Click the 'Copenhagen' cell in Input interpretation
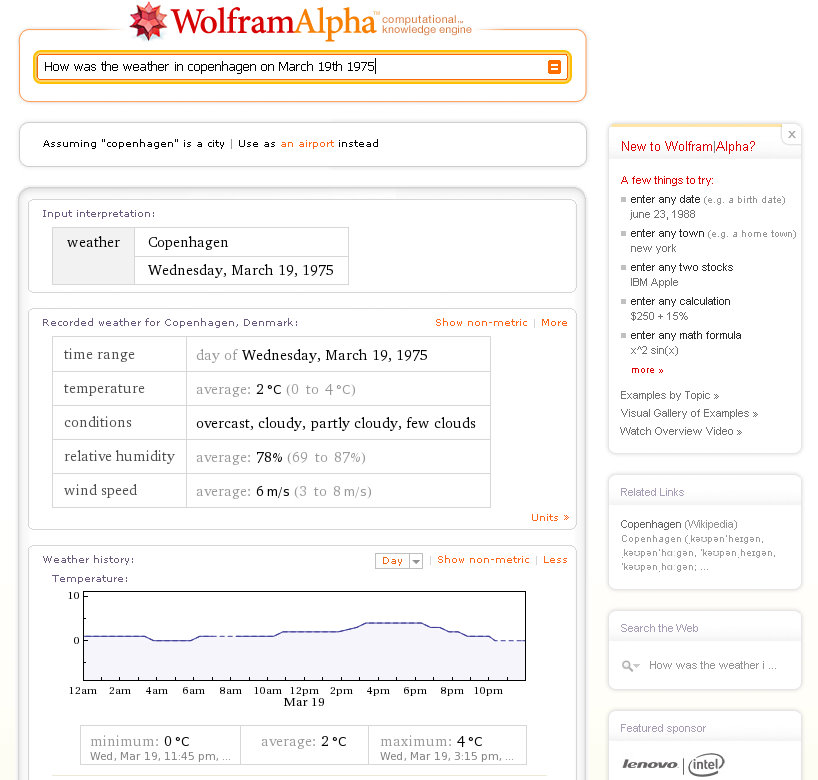818x780 pixels. coord(242,242)
